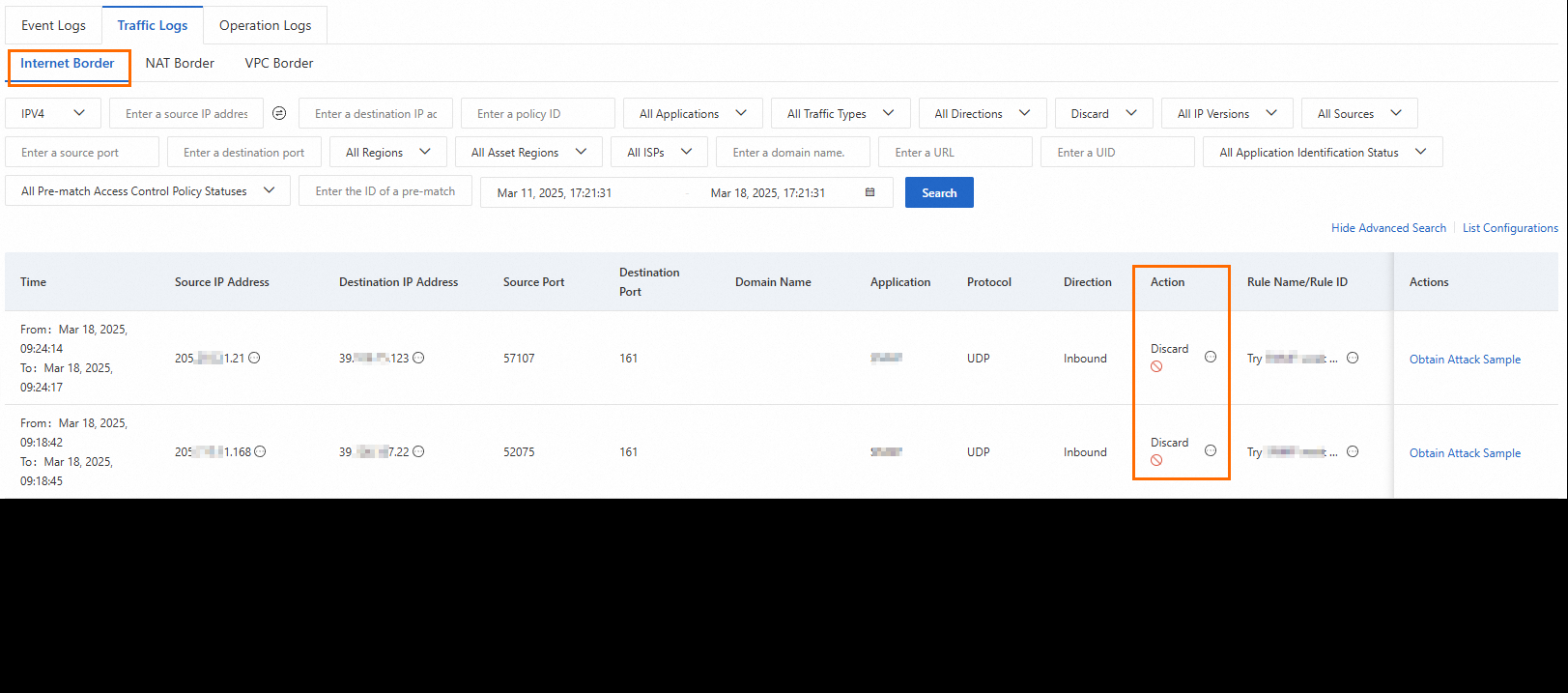Obtain Attack Sample for 09:24:14 row

point(1465,359)
